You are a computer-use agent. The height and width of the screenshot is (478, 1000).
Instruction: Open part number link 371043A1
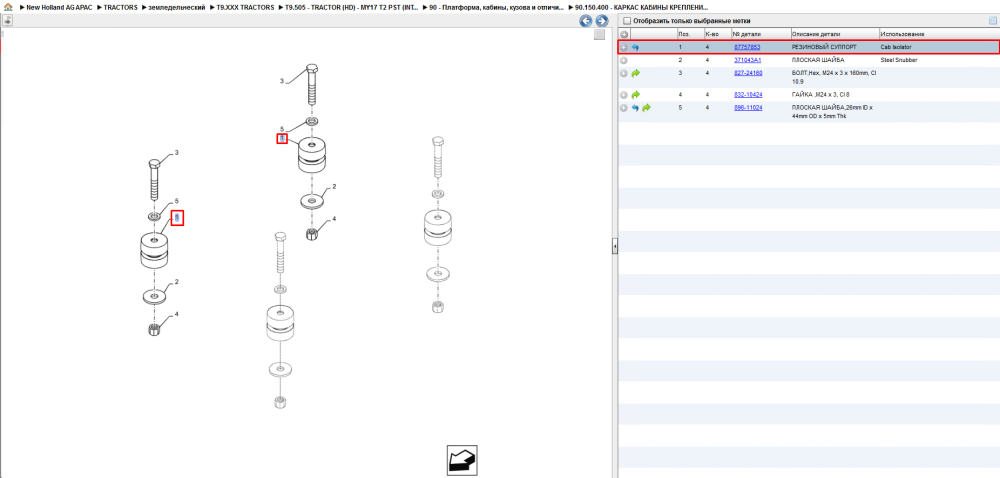747,60
